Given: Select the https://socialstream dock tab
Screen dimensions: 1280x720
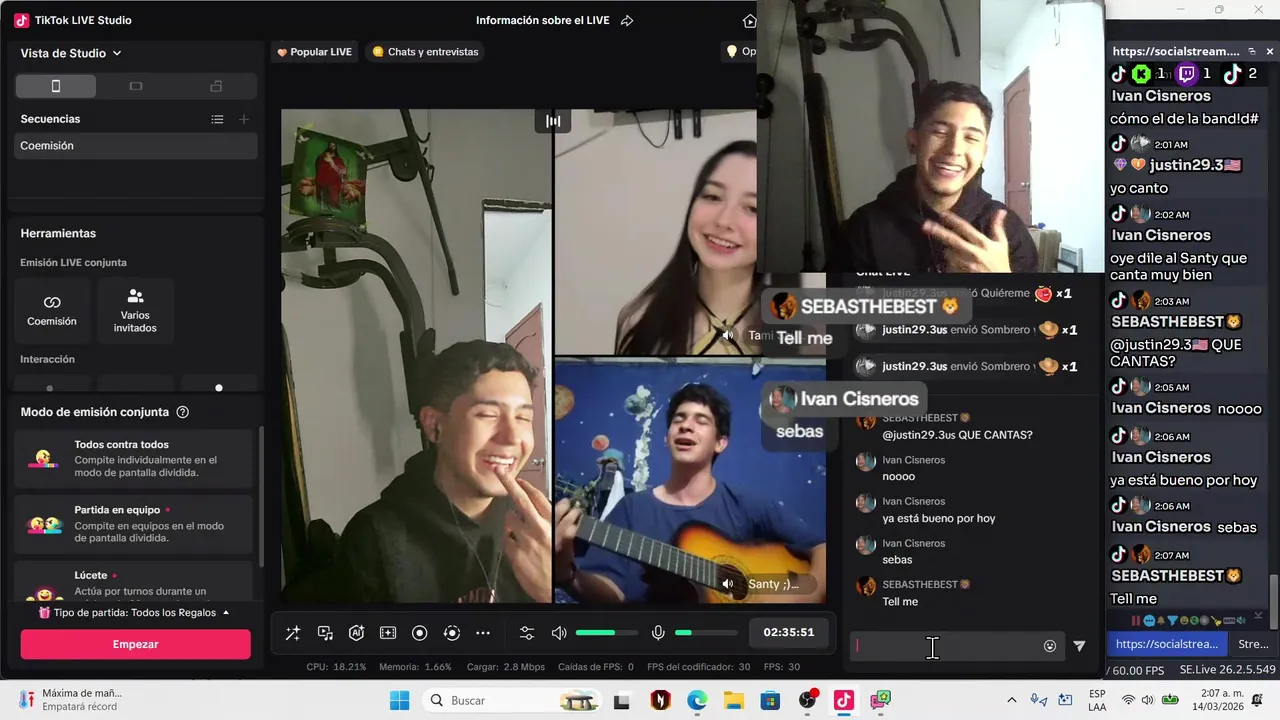Looking at the screenshot, I should (x=1167, y=644).
